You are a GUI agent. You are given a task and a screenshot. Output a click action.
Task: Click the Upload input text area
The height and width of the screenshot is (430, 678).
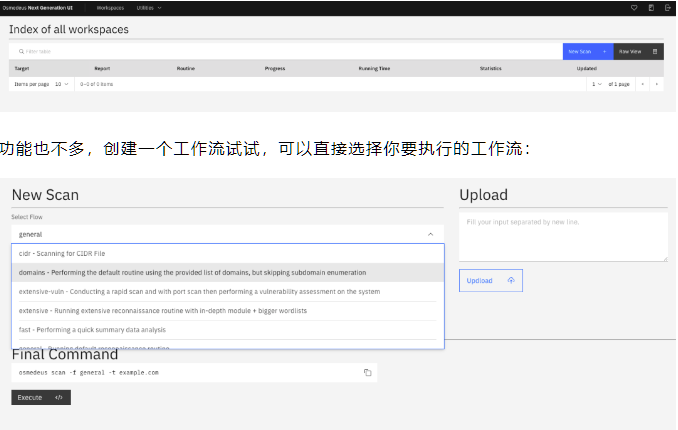pyautogui.click(x=563, y=237)
